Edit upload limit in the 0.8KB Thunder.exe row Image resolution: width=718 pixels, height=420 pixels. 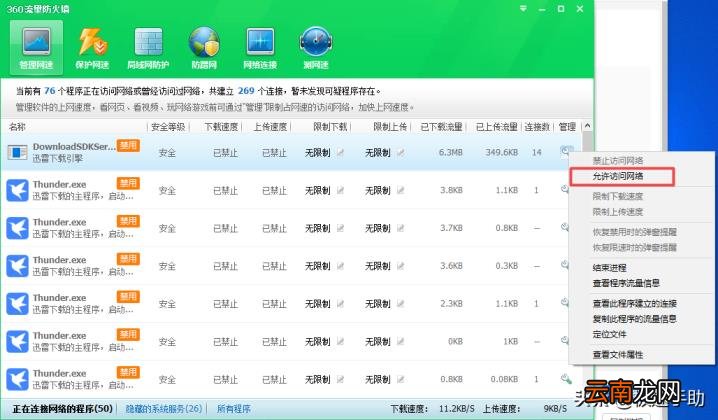pyautogui.click(x=401, y=379)
